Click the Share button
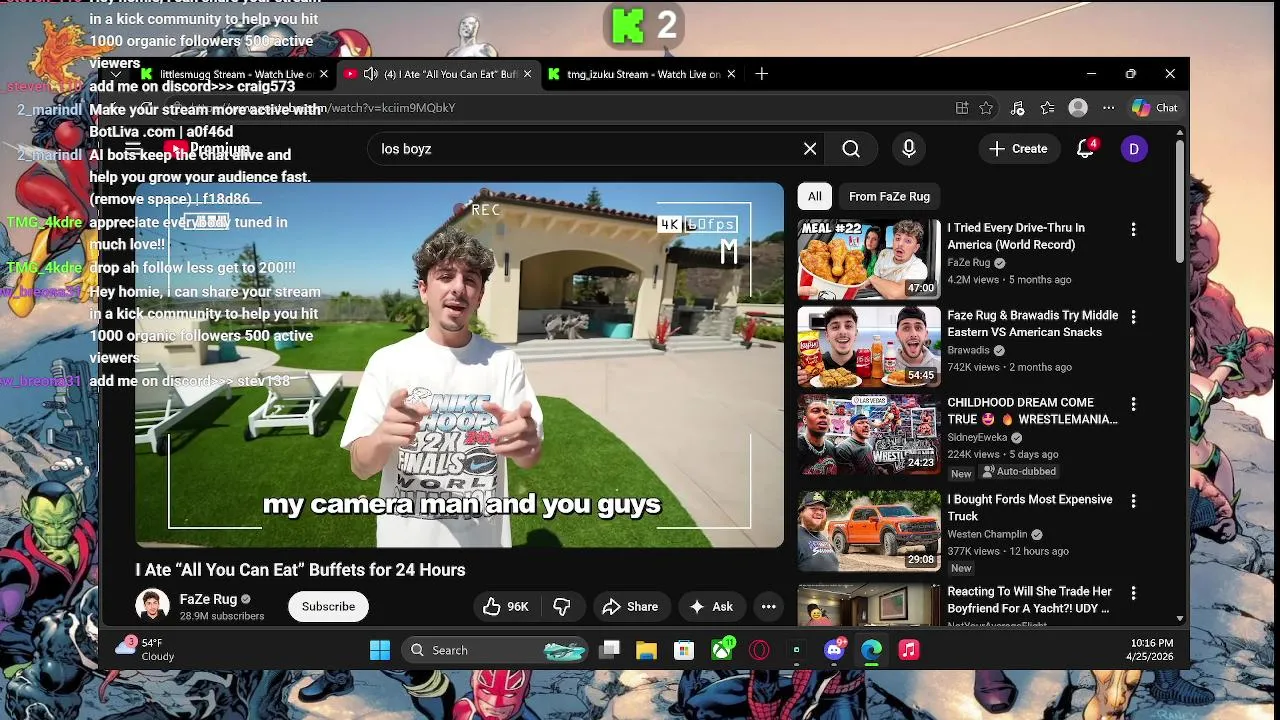Image resolution: width=1280 pixels, height=720 pixels. 630,607
